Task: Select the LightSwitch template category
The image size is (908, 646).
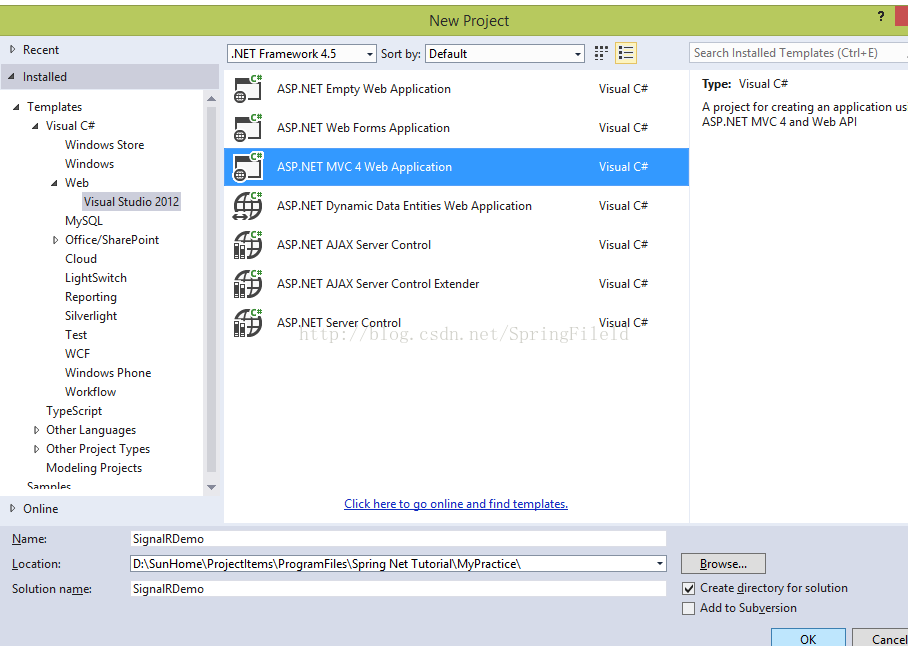Action: tap(96, 278)
